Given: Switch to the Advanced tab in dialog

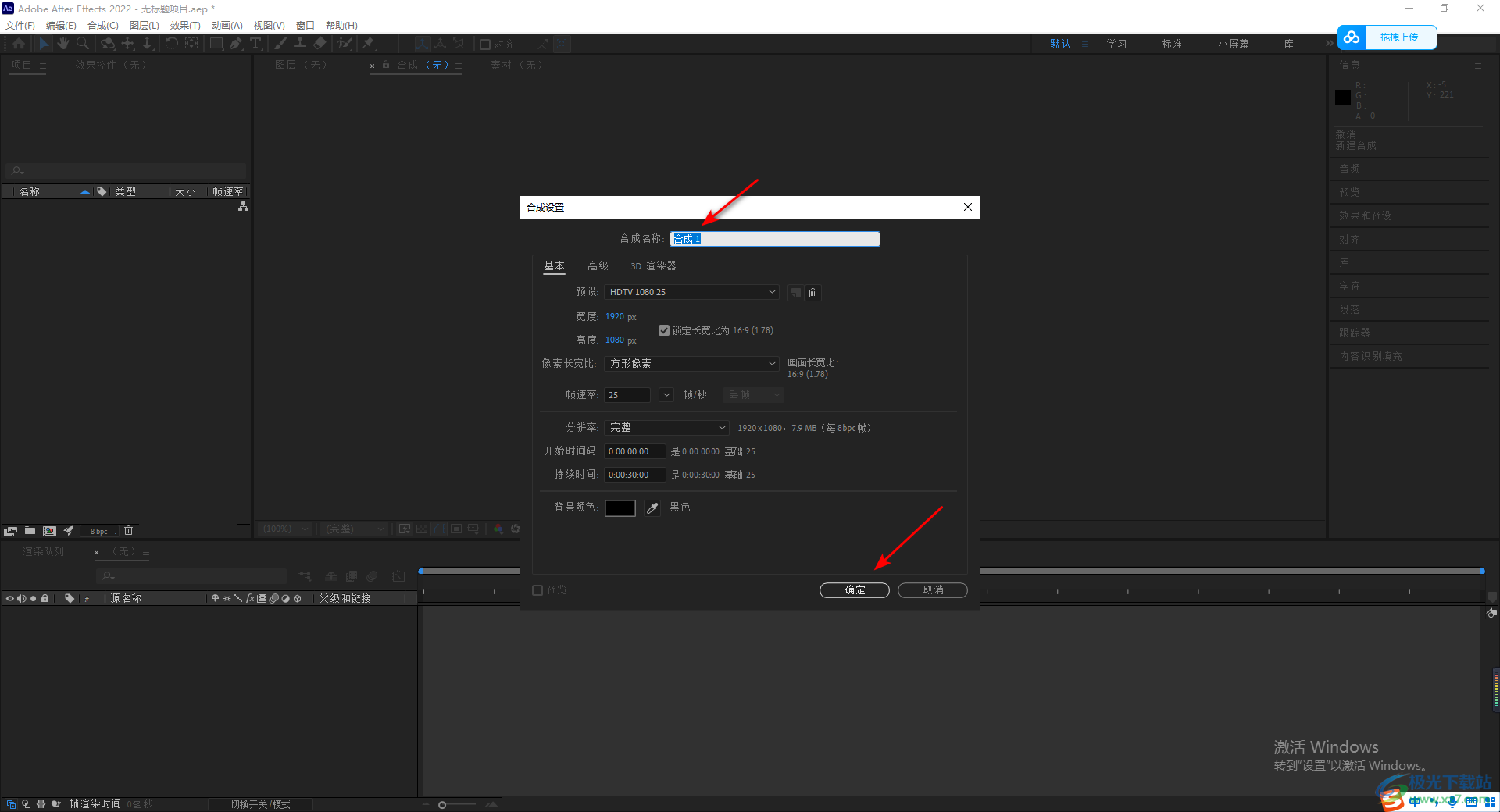Looking at the screenshot, I should pos(598,266).
